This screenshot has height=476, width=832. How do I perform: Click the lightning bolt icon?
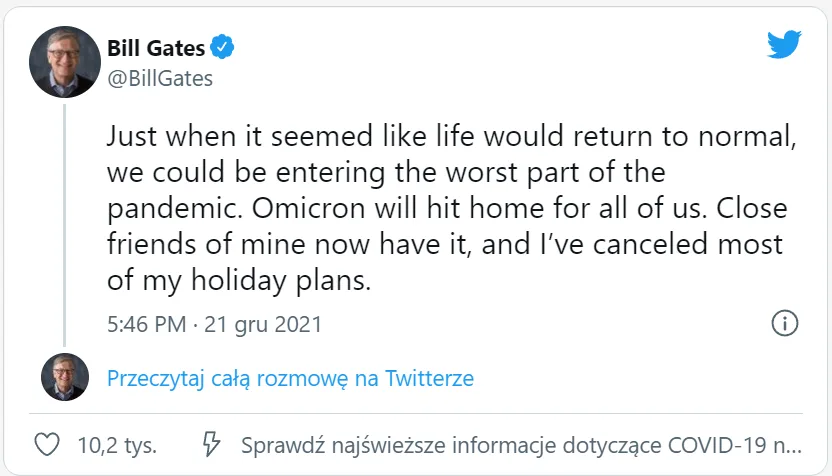tap(211, 443)
